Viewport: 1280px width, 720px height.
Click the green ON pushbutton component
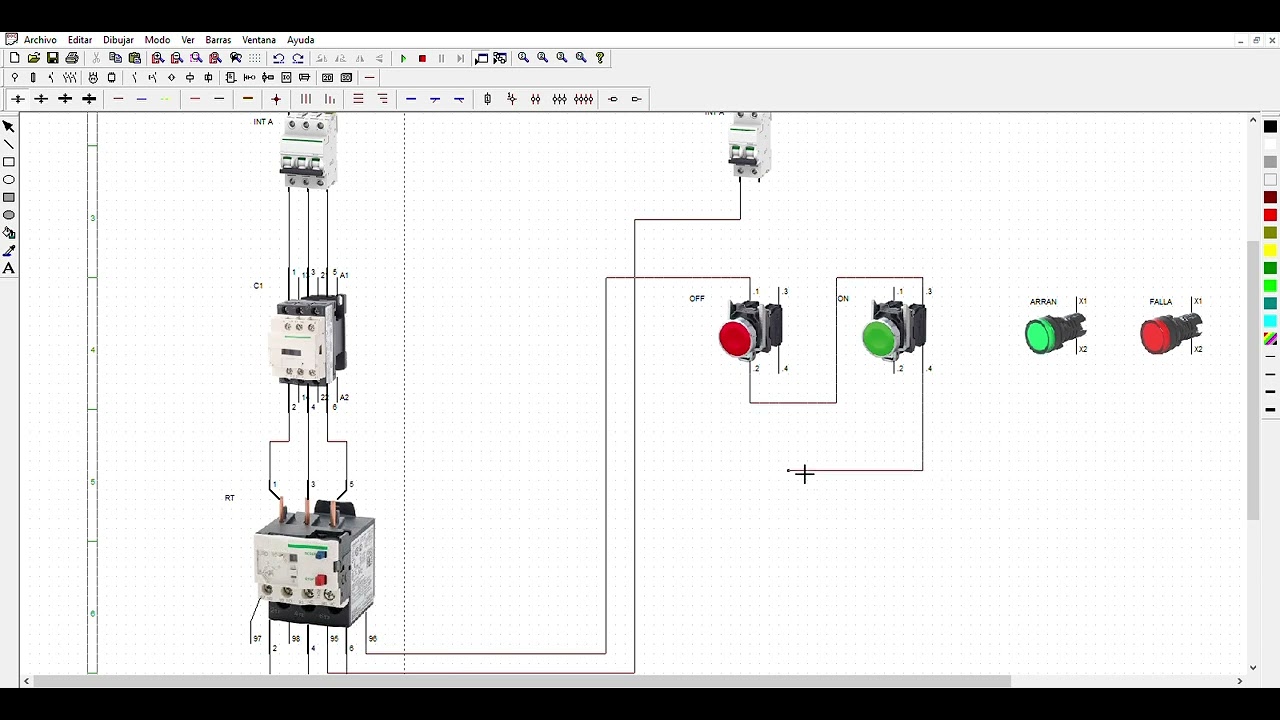tap(894, 332)
